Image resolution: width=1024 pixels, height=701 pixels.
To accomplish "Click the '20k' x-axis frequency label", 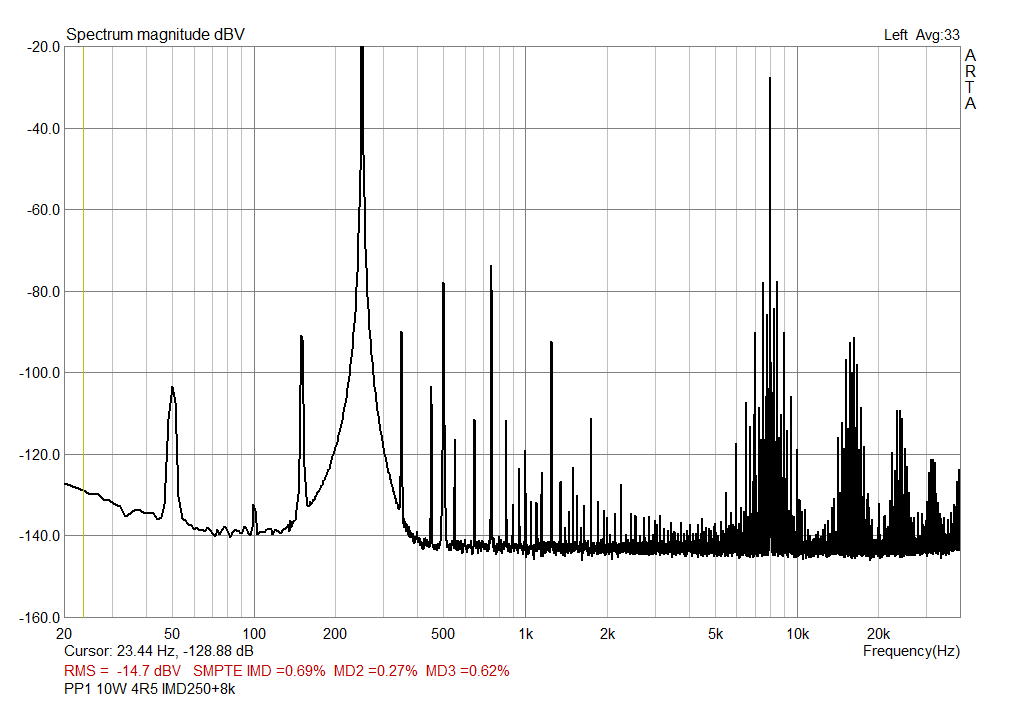I will click(x=878, y=634).
